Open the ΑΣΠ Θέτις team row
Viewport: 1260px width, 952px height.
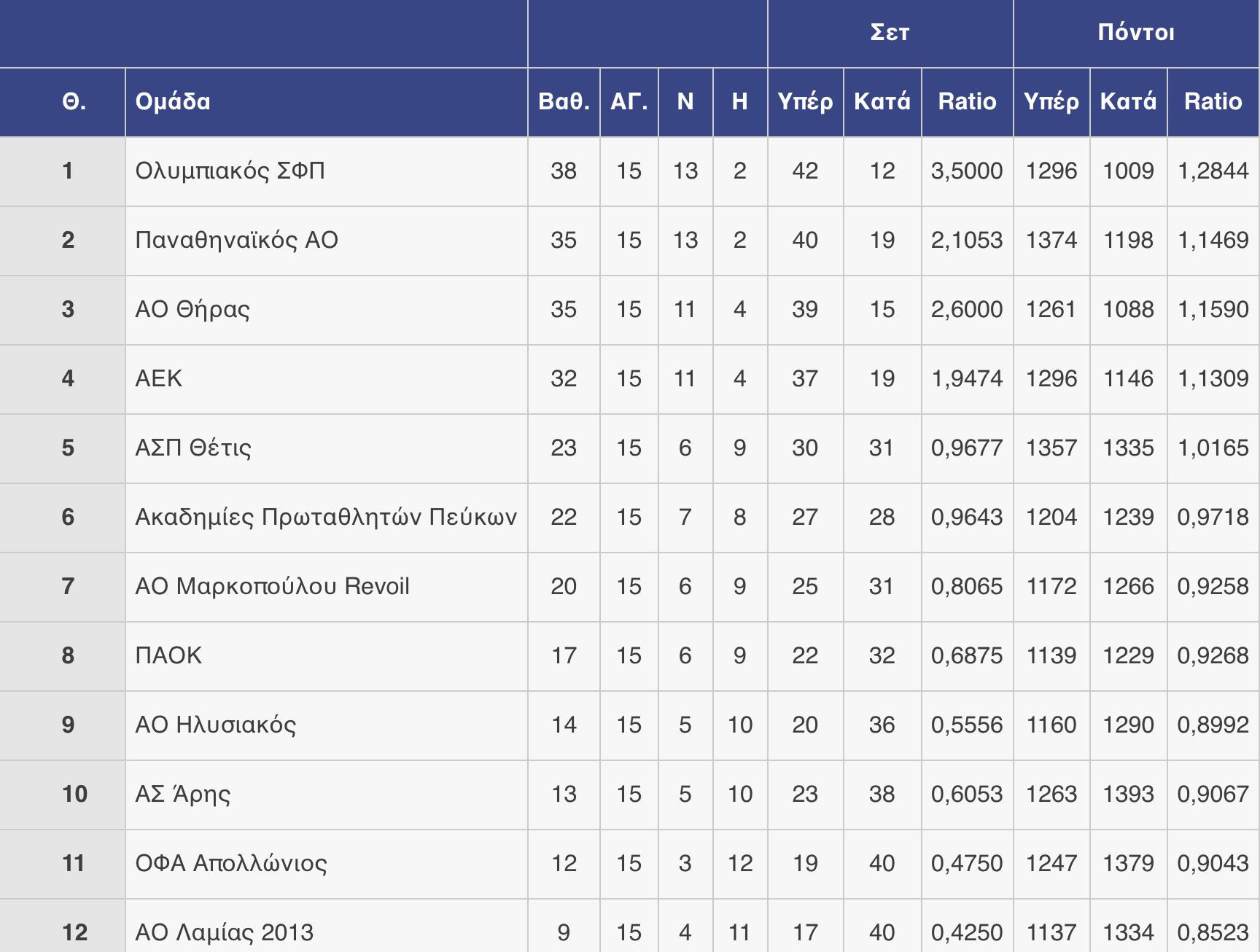193,448
